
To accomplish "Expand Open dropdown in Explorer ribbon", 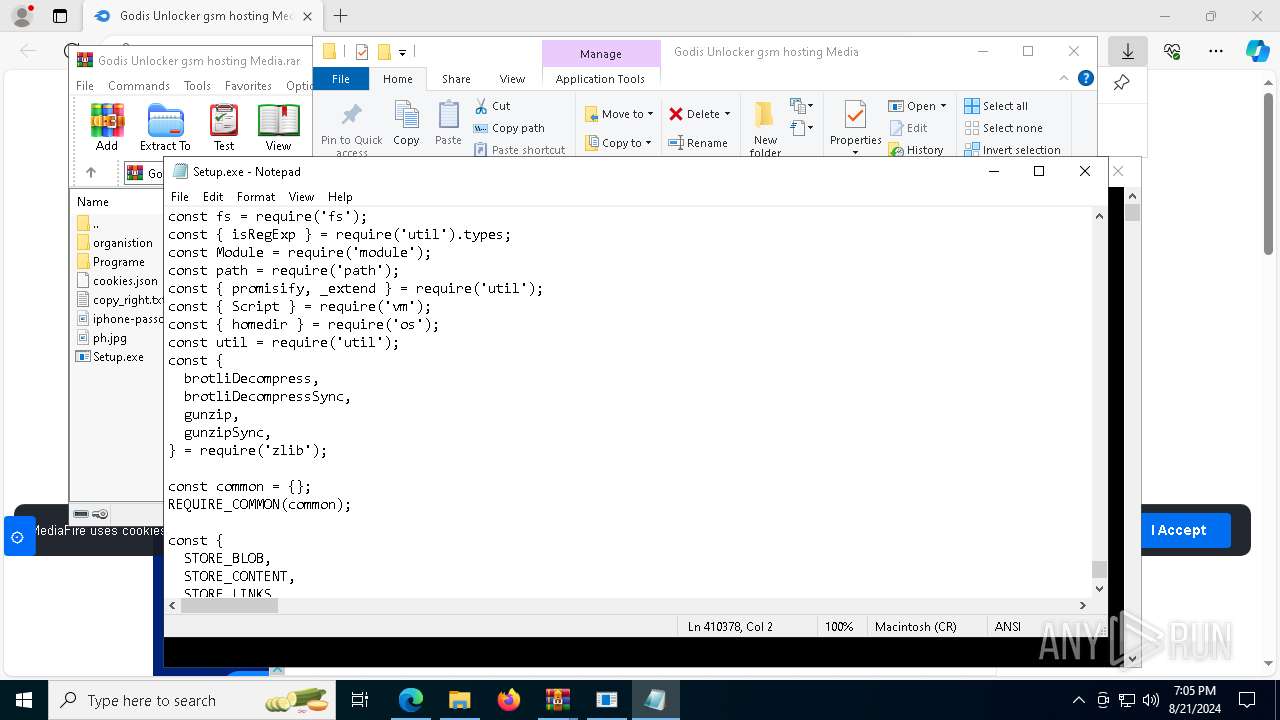I will (943, 106).
